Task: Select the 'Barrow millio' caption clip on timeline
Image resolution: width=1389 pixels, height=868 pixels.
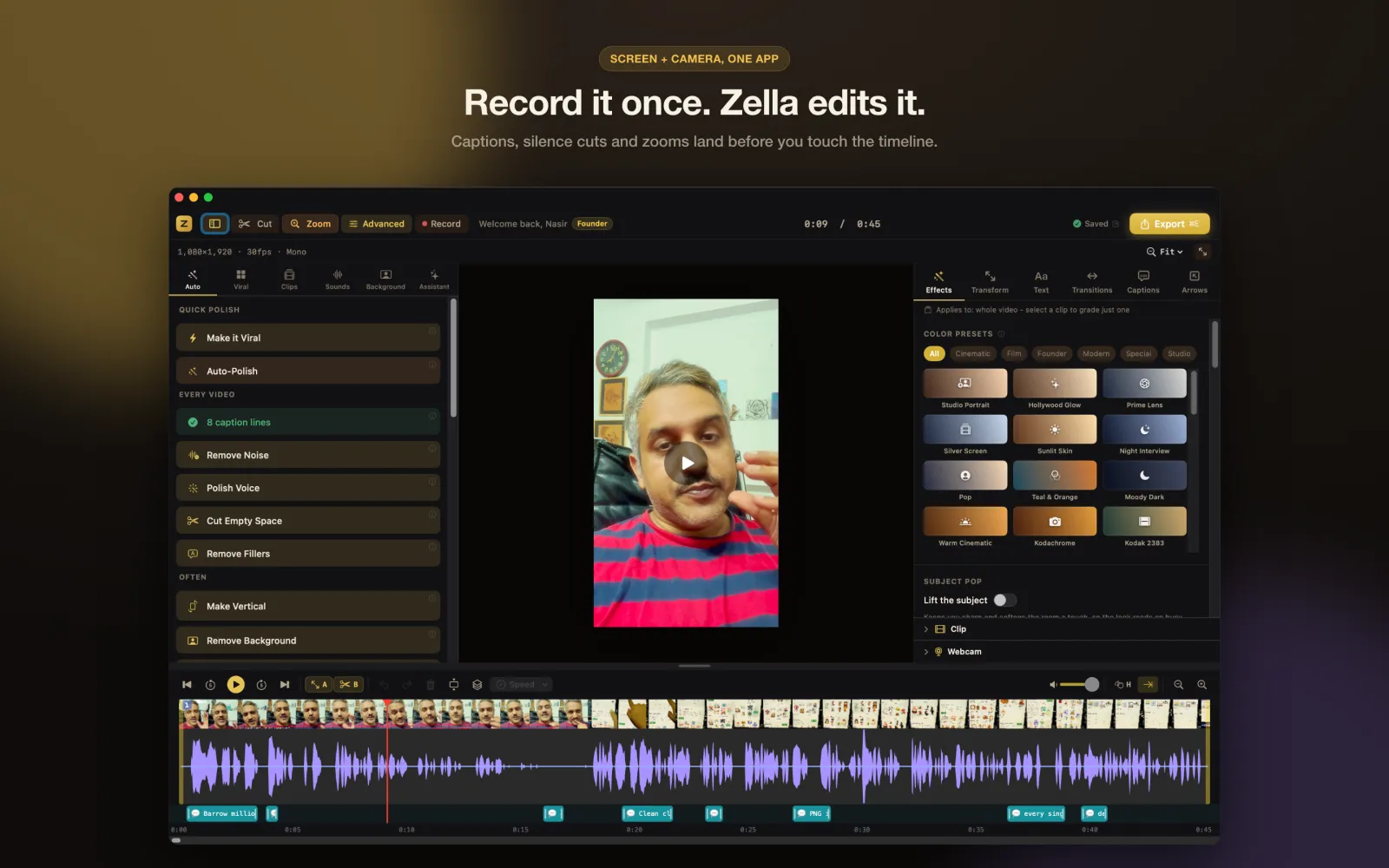Action: click(222, 813)
